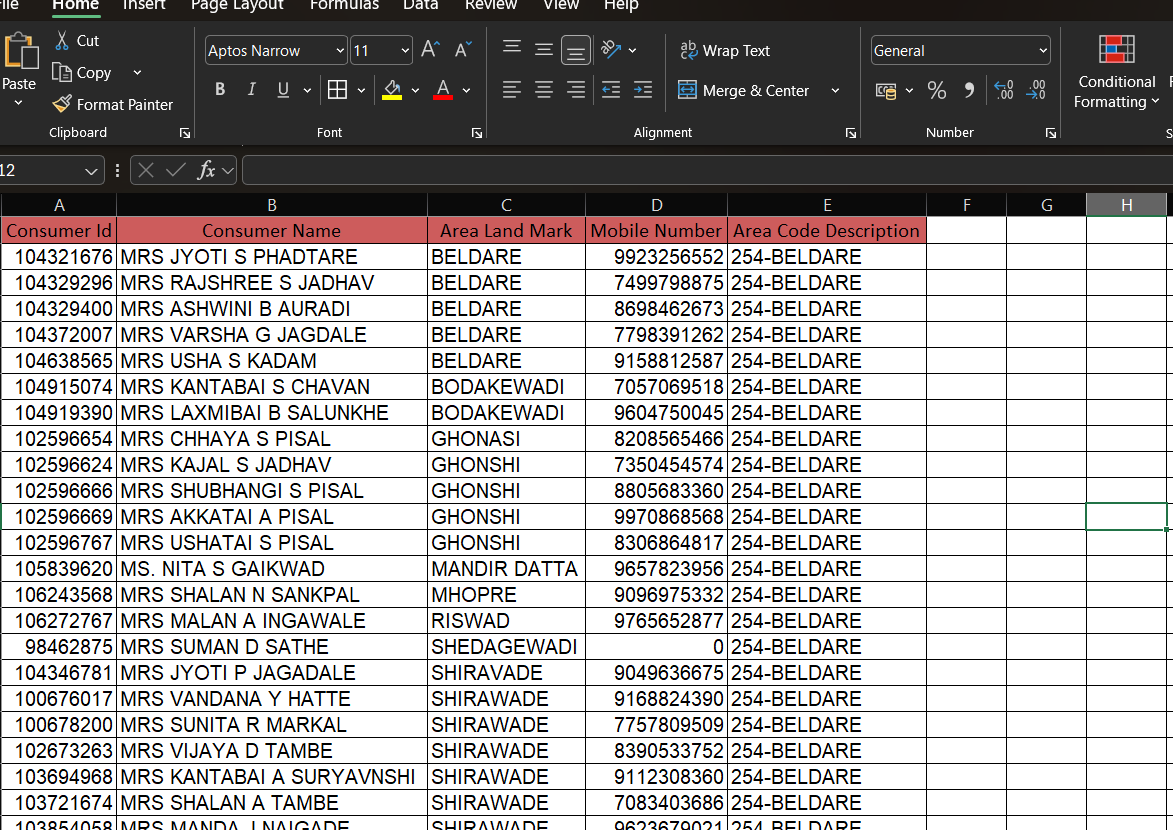Expand the Merge & Center dropdown arrow
The width and height of the screenshot is (1173, 830).
click(835, 91)
